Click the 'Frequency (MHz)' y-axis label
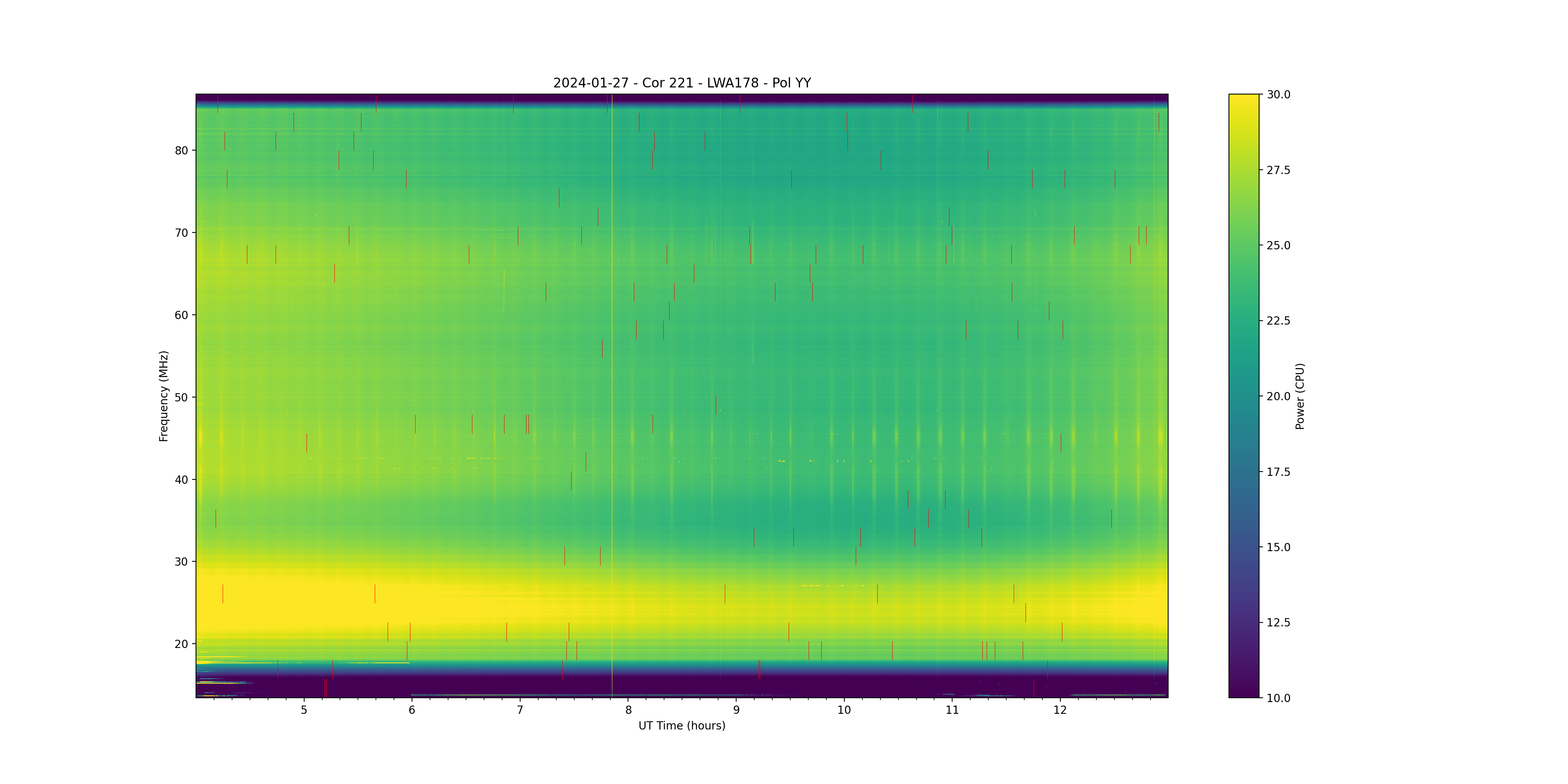Viewport: 1568px width, 784px height. click(x=163, y=396)
